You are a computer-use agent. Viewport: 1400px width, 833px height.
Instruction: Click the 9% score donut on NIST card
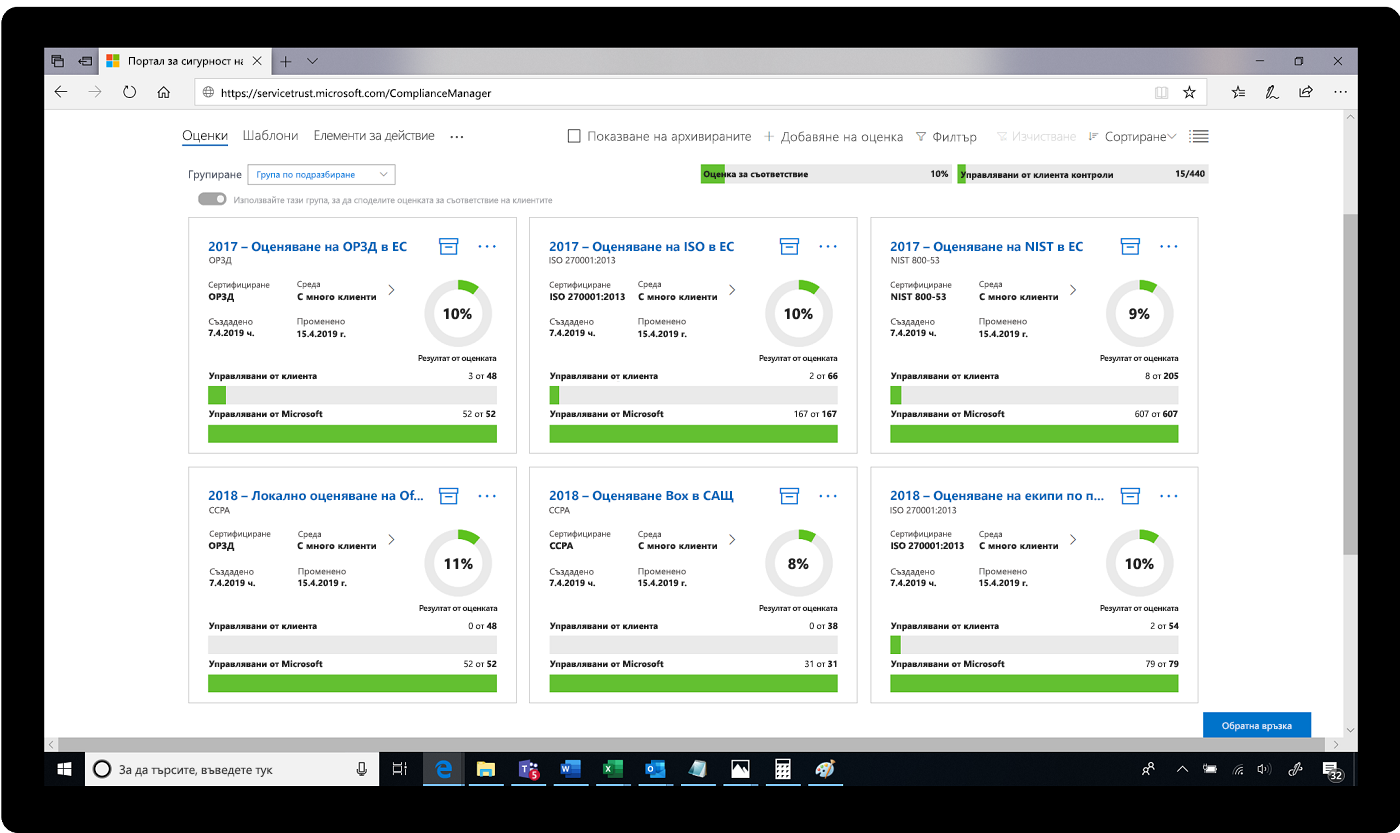pyautogui.click(x=1138, y=314)
